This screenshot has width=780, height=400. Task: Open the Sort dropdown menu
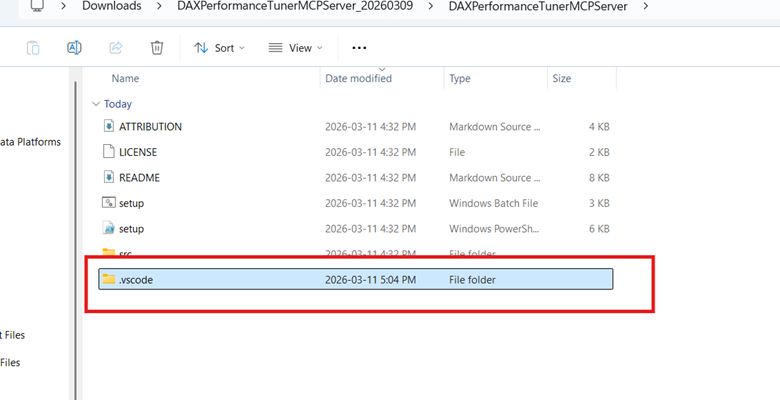pyautogui.click(x=220, y=47)
